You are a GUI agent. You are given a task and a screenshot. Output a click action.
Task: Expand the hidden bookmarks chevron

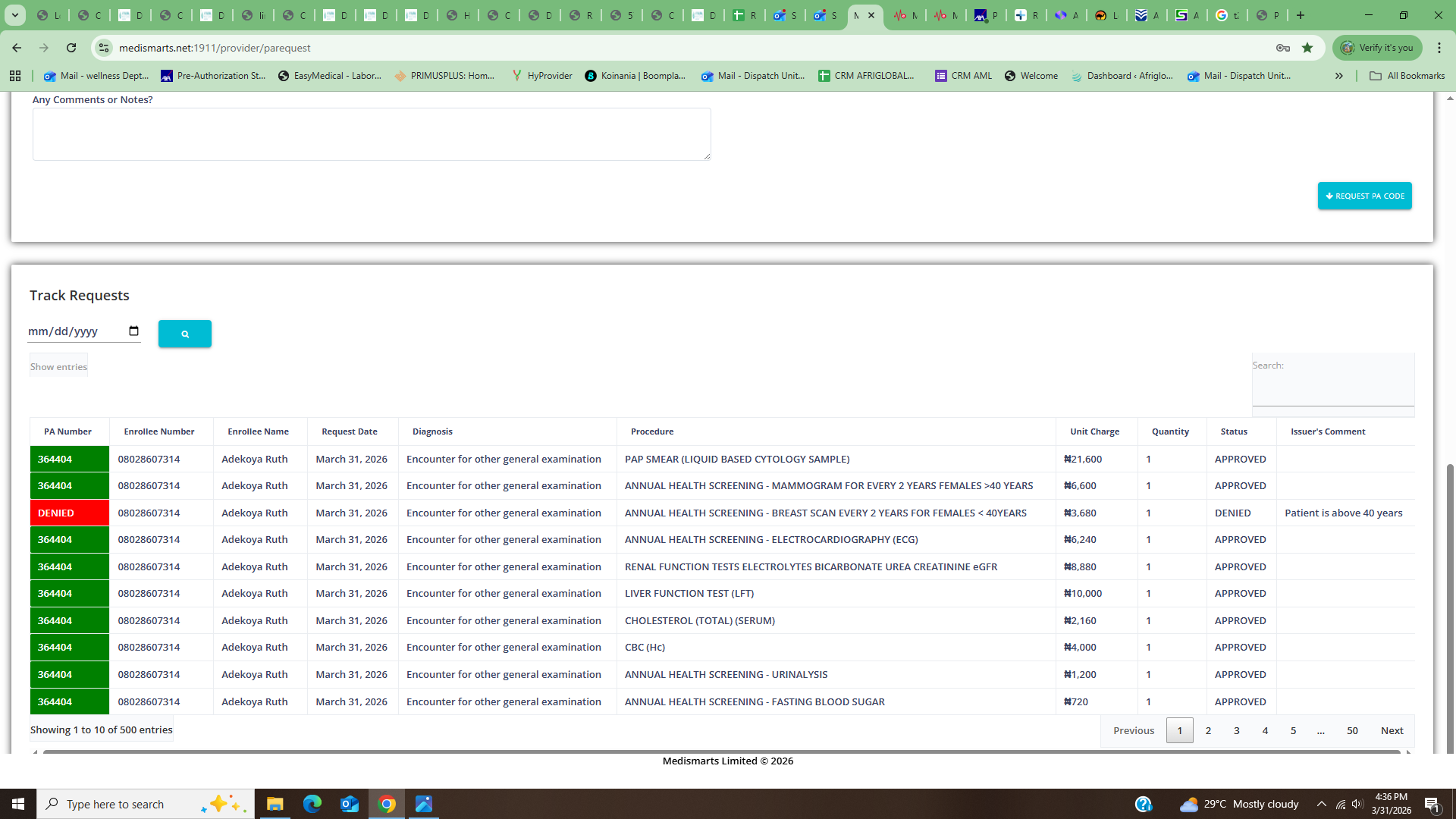tap(1339, 76)
